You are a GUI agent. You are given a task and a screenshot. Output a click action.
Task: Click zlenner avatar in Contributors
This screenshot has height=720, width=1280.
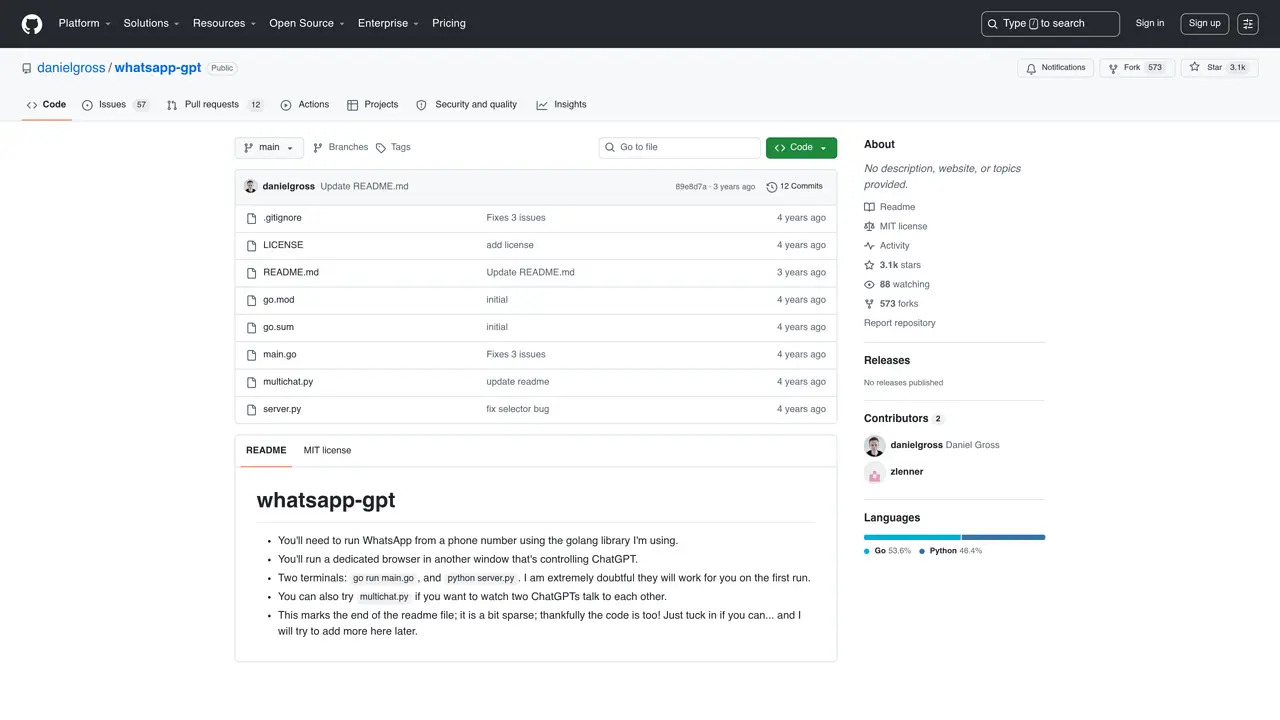[875, 473]
